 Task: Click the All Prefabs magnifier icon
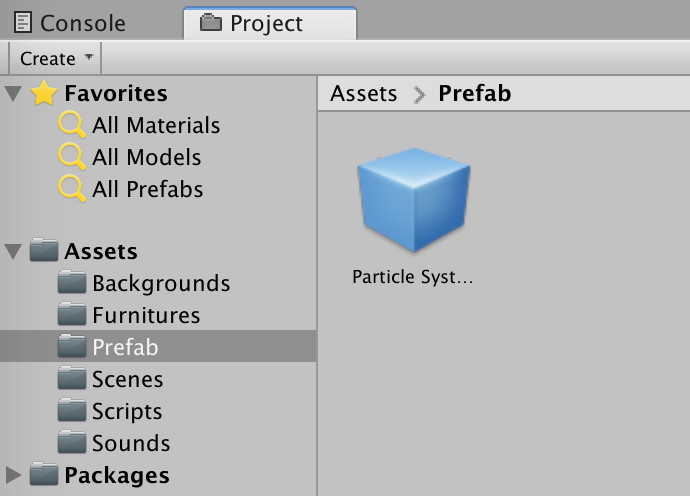click(x=72, y=189)
